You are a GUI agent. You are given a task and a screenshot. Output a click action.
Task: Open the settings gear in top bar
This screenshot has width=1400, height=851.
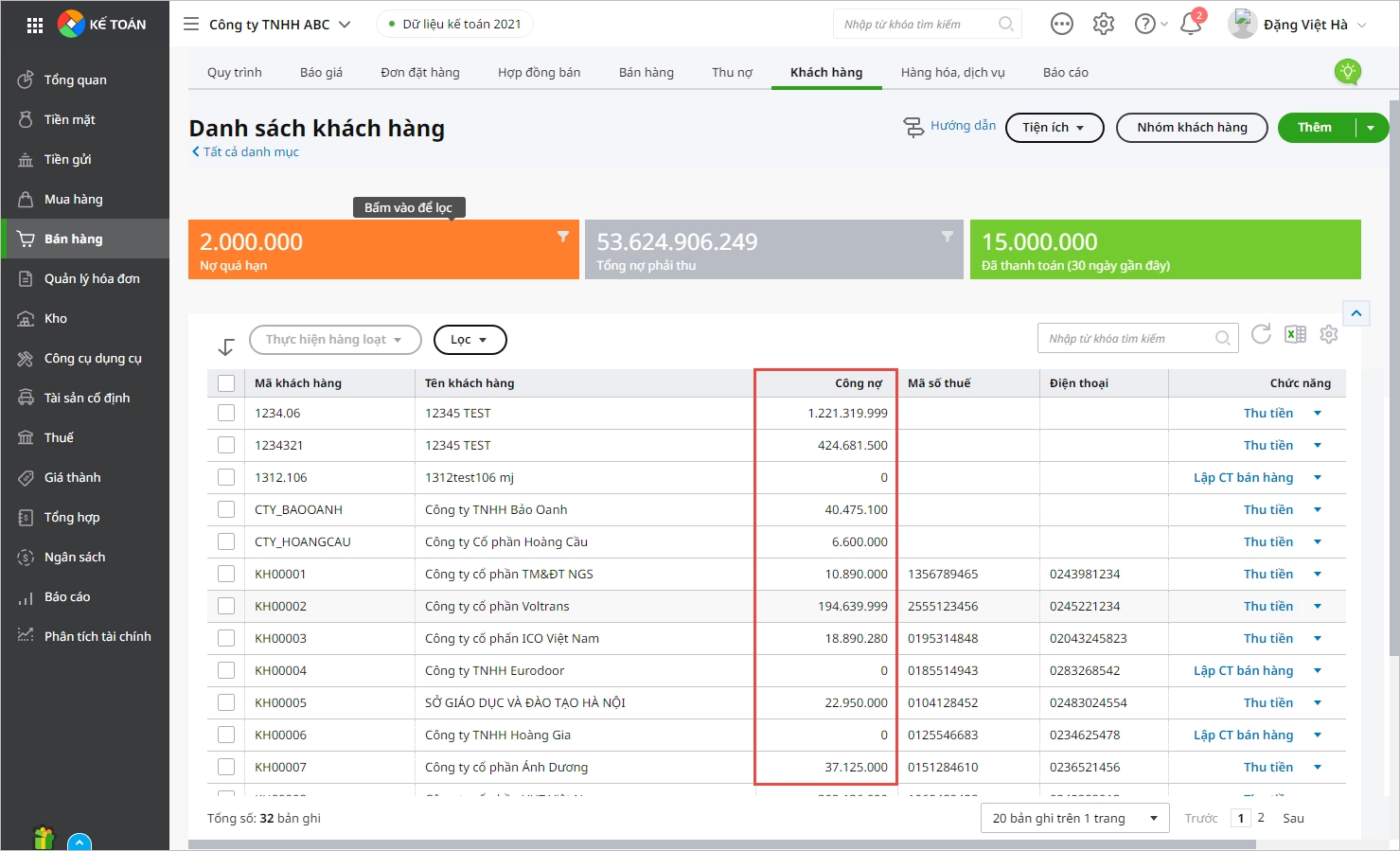[1104, 25]
